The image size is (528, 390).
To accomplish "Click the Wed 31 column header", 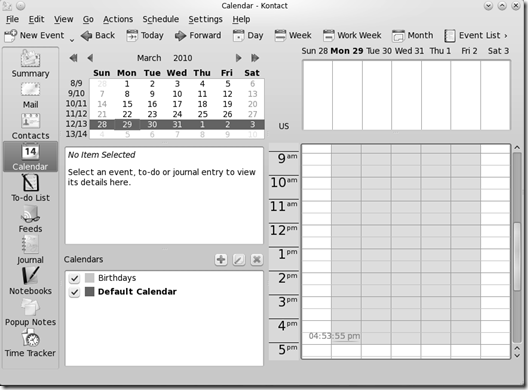I will click(409, 51).
